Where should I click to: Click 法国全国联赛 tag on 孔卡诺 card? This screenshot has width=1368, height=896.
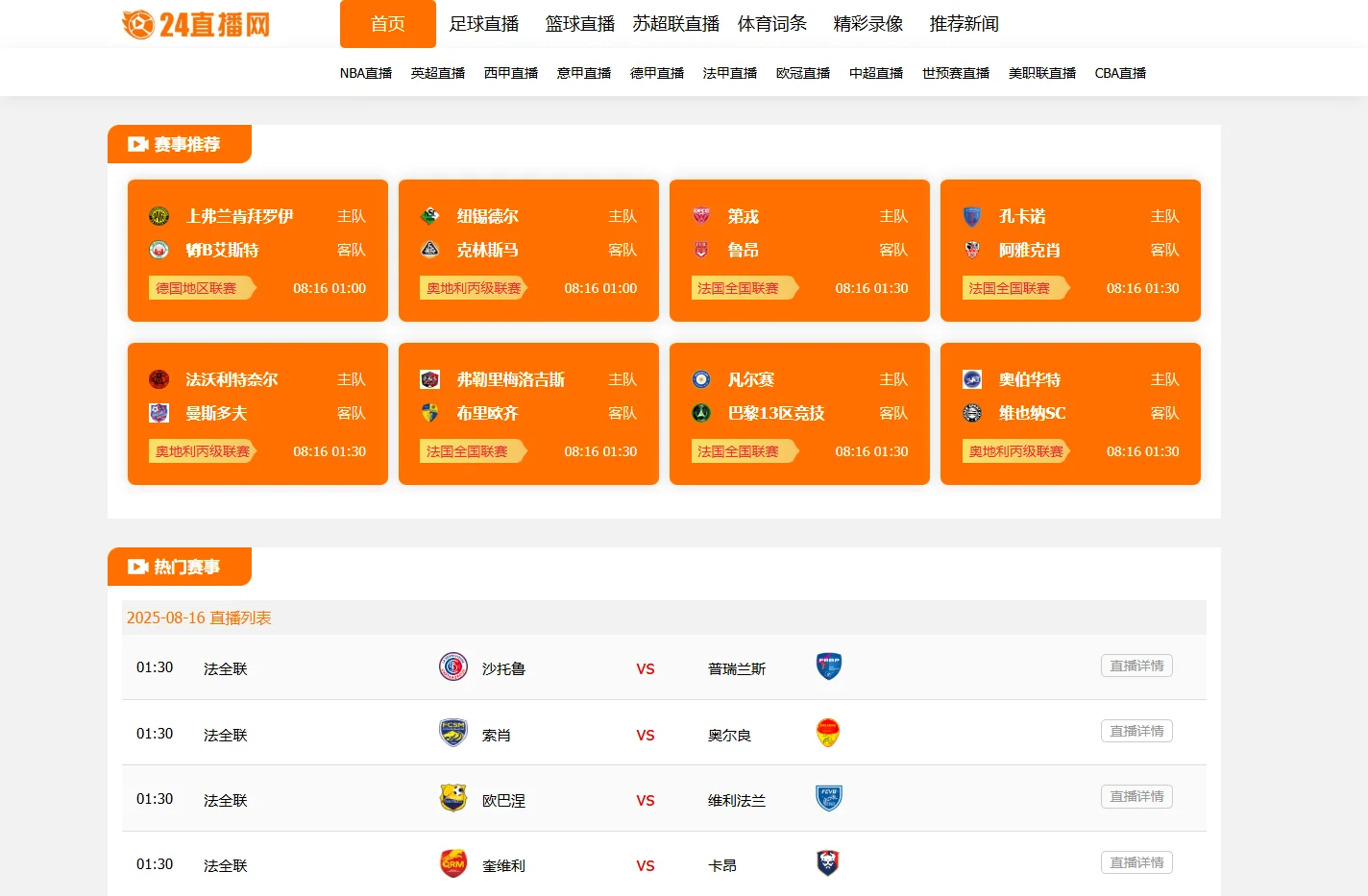[x=1015, y=288]
